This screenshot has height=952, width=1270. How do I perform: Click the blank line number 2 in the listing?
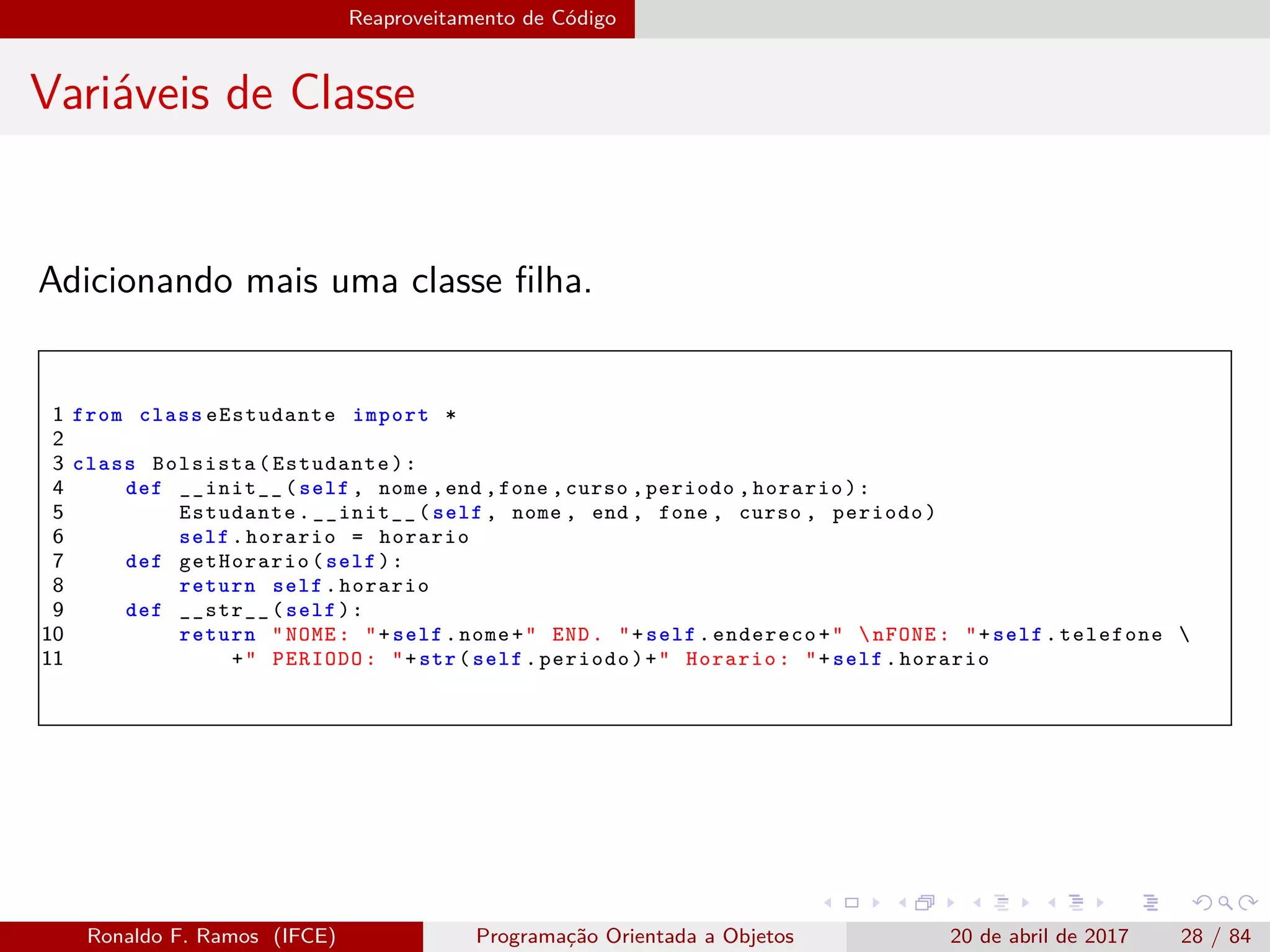[x=58, y=439]
